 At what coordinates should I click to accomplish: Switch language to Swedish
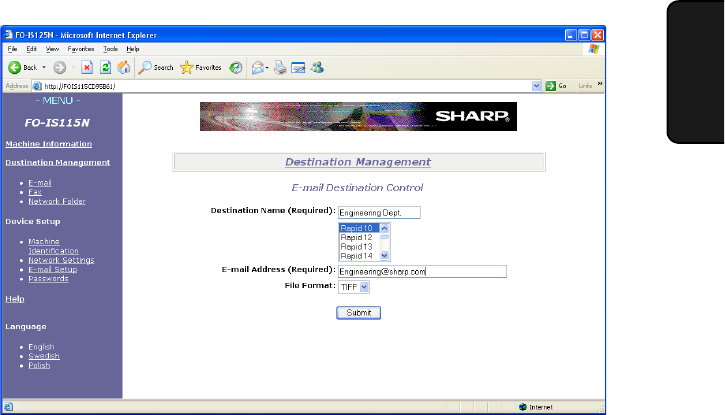pyautogui.click(x=43, y=356)
